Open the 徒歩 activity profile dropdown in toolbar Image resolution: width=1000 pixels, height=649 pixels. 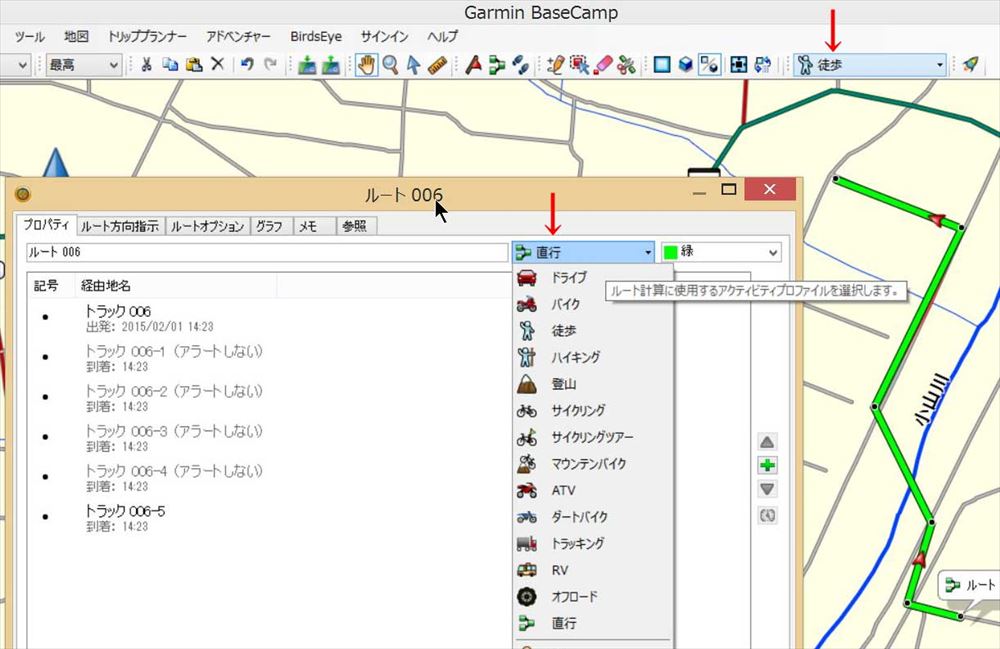click(870, 64)
